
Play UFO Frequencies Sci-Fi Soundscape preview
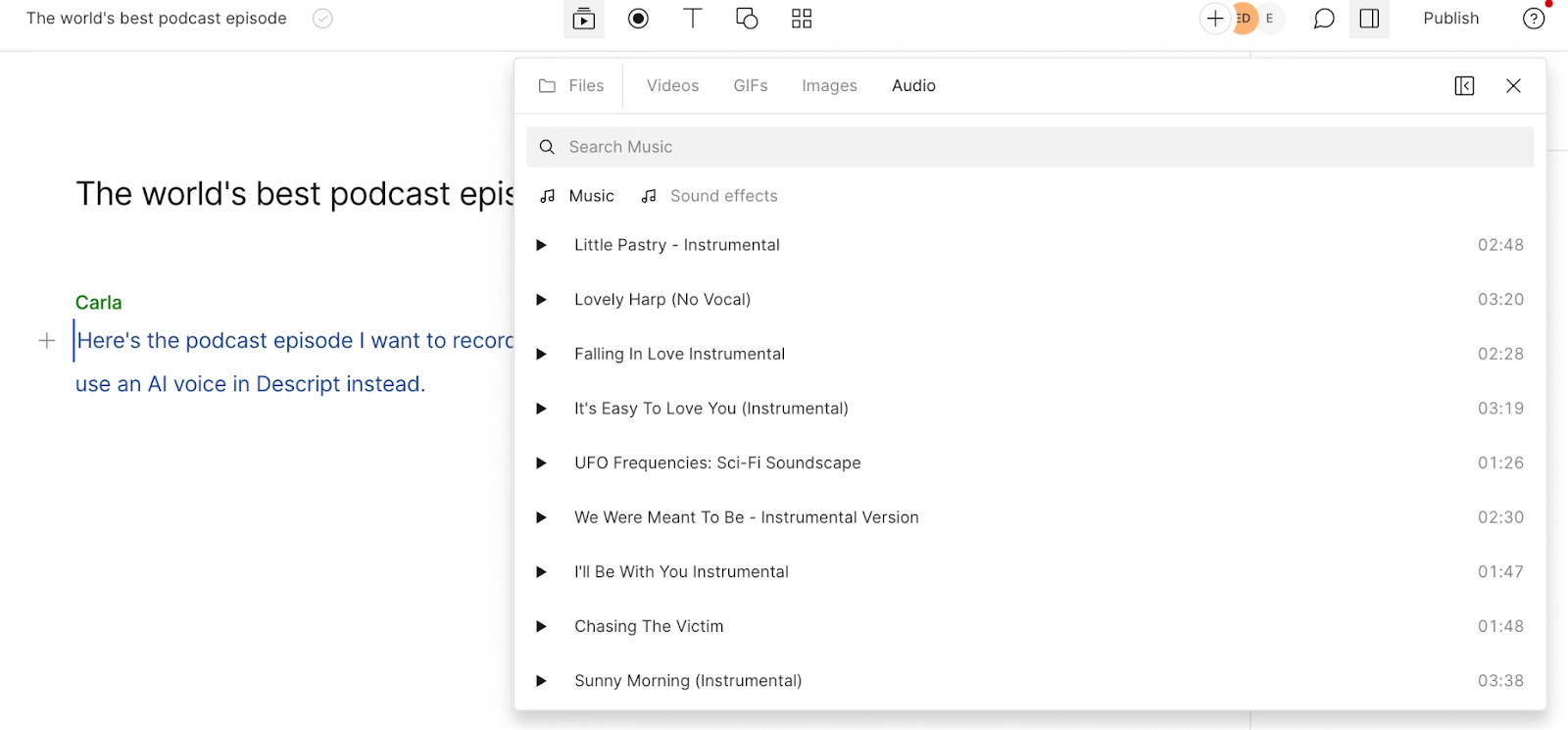541,462
